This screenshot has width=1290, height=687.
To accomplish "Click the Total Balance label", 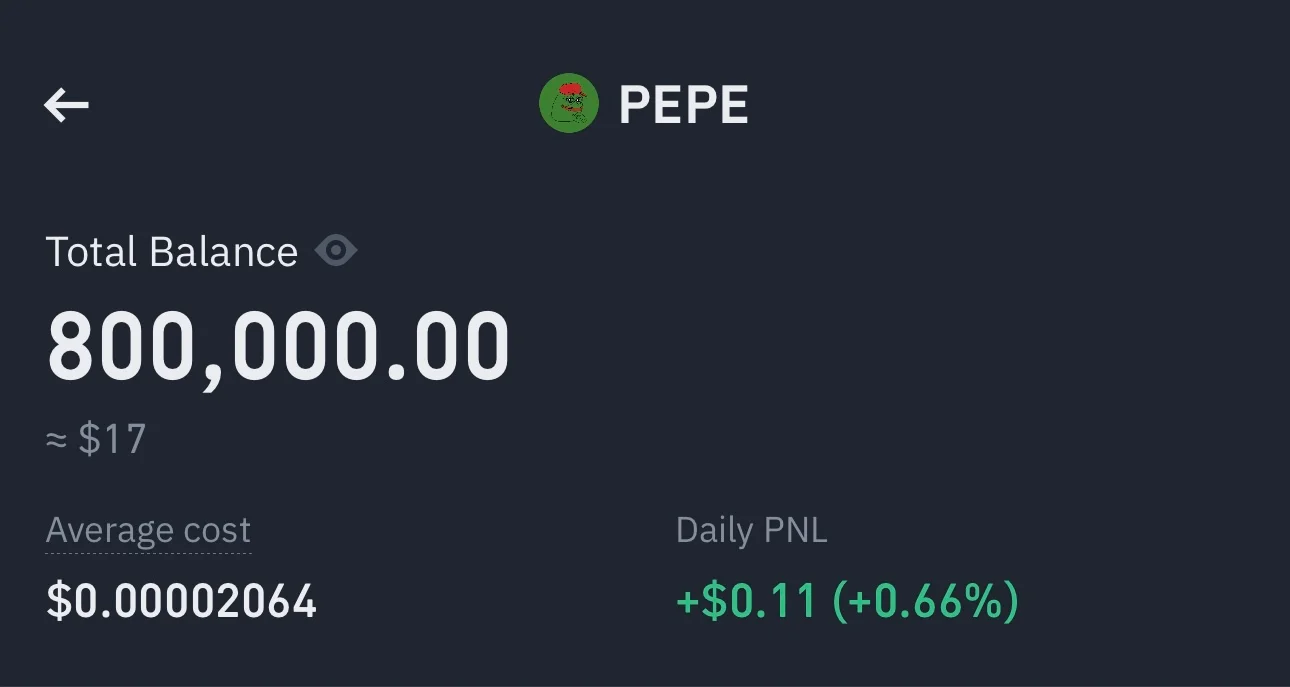I will tap(172, 252).
